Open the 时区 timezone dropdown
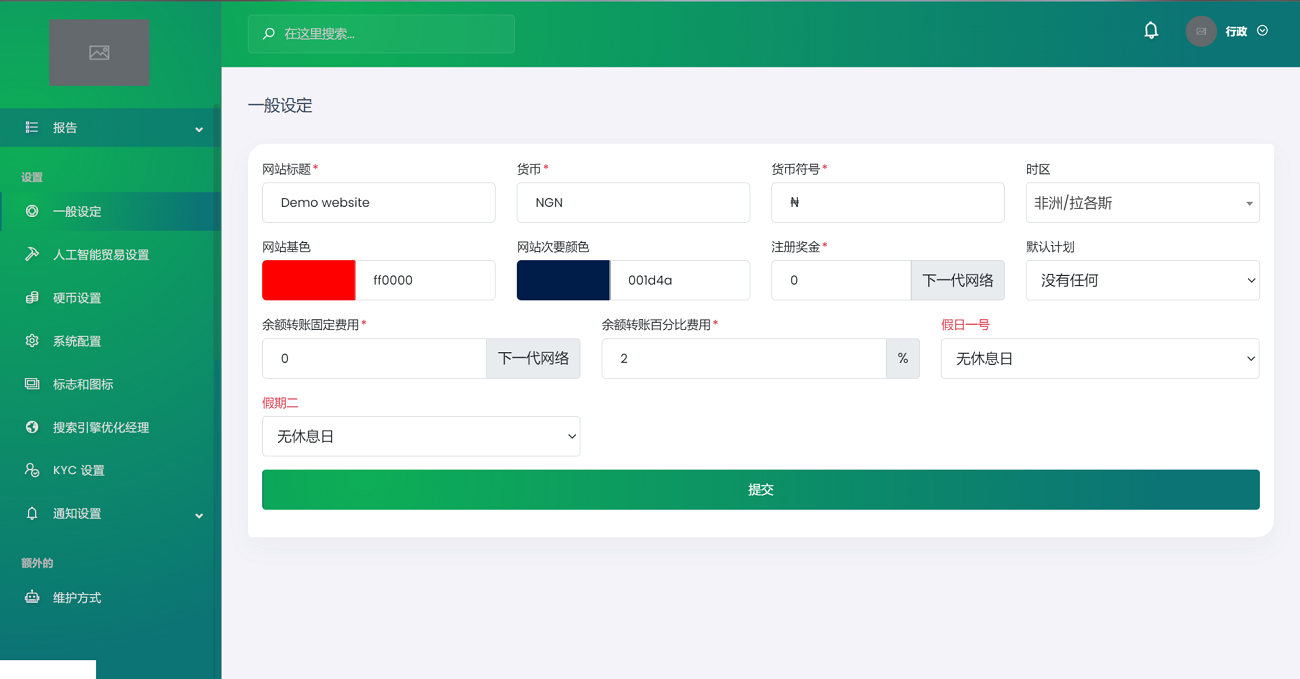The height and width of the screenshot is (679, 1300). tap(1142, 203)
